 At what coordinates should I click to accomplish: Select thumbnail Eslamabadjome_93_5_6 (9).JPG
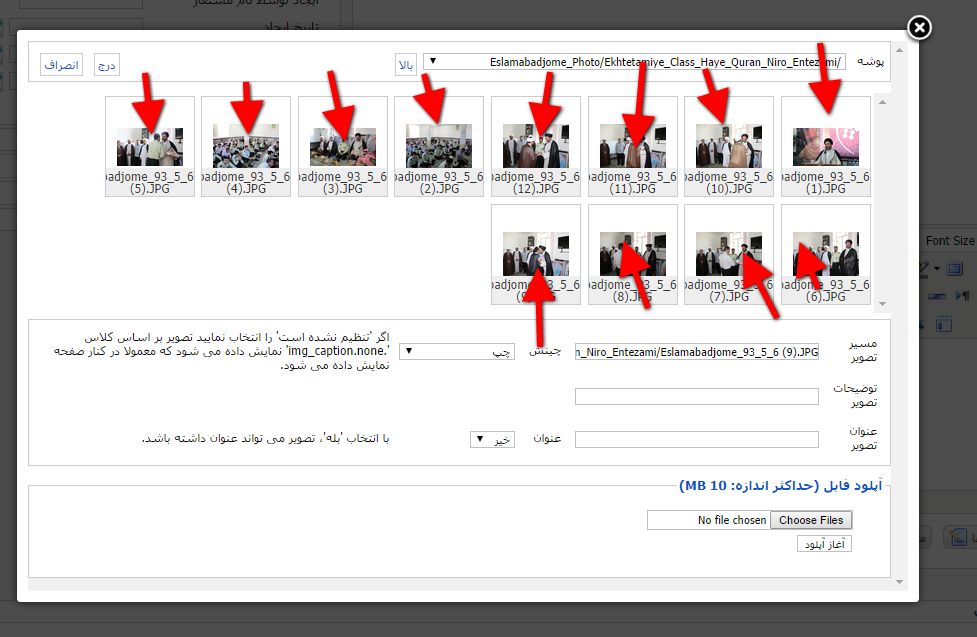536,254
